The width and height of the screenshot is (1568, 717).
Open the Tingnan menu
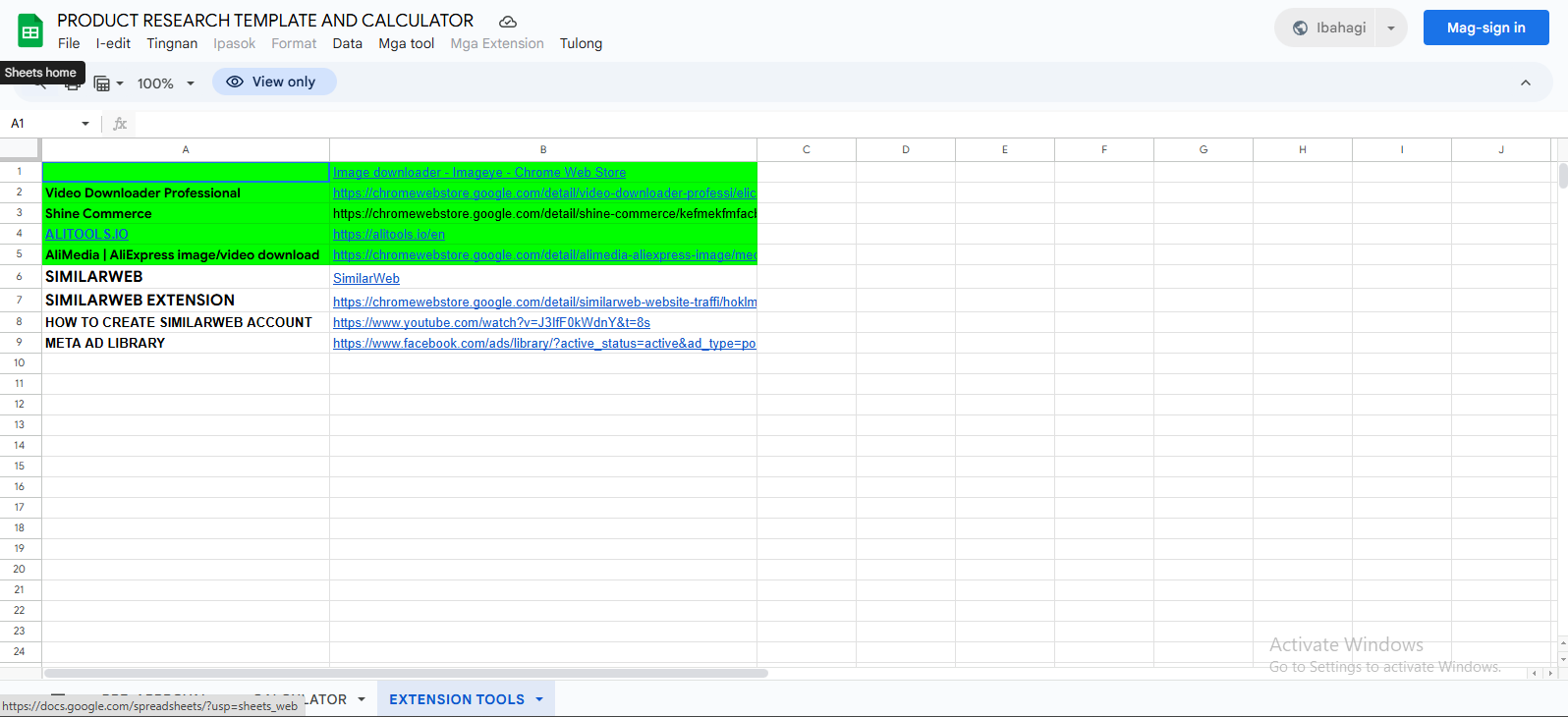pos(172,43)
